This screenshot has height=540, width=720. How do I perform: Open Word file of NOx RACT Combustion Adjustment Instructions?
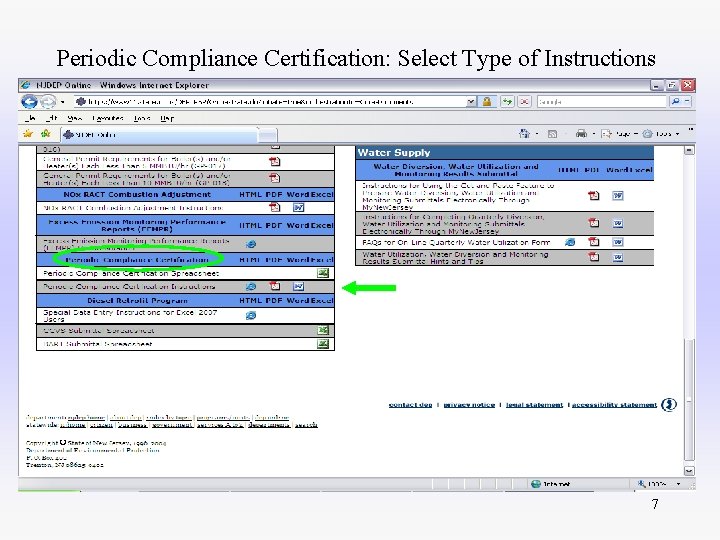298,208
